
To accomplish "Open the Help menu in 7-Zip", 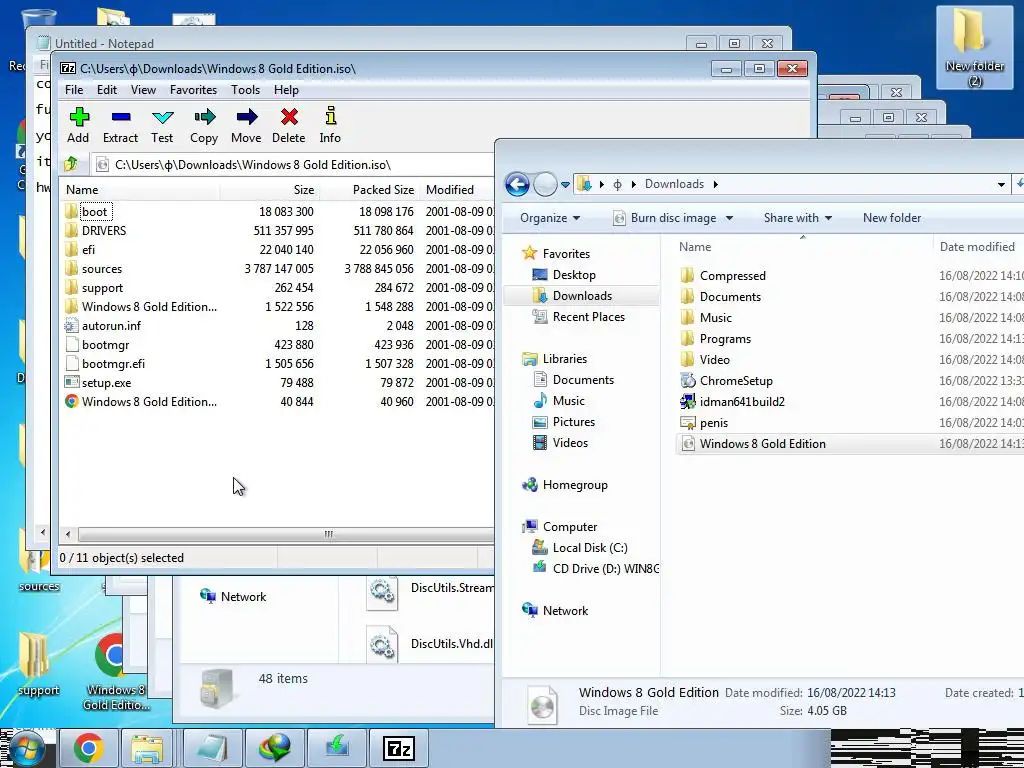I will 286,89.
